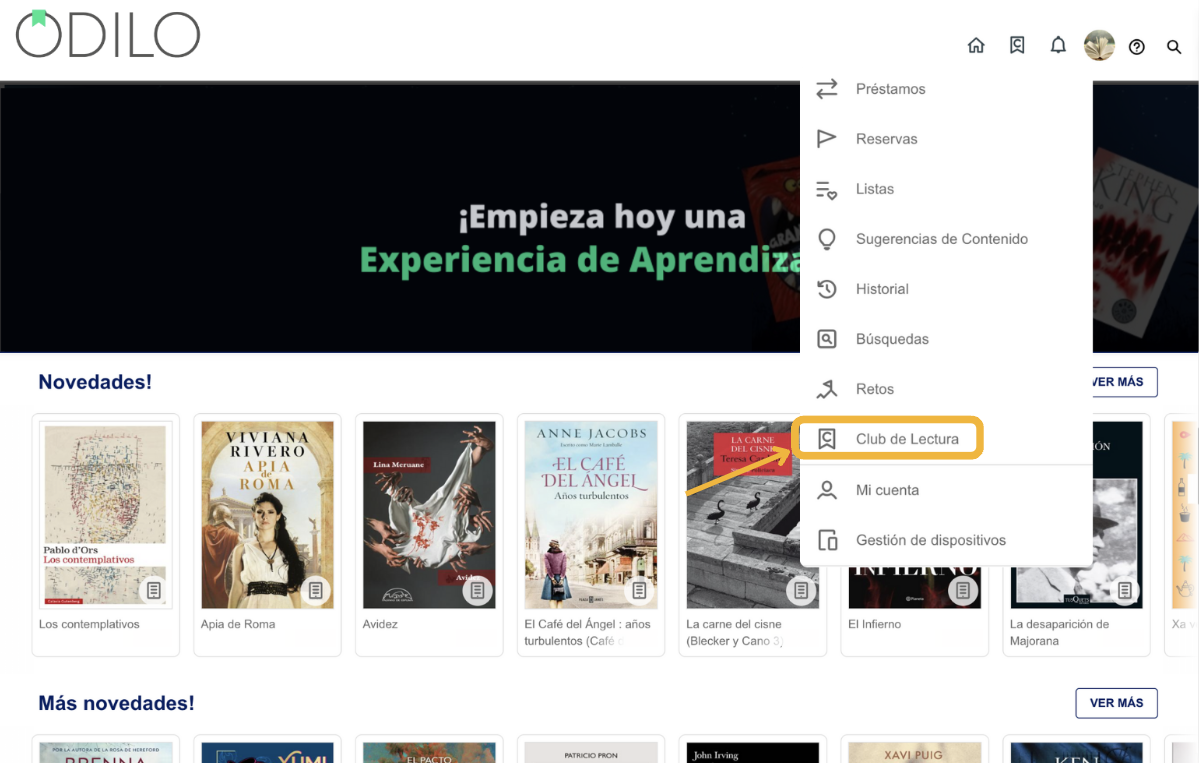Open your profile avatar picture
This screenshot has width=1199, height=763.
coord(1098,45)
